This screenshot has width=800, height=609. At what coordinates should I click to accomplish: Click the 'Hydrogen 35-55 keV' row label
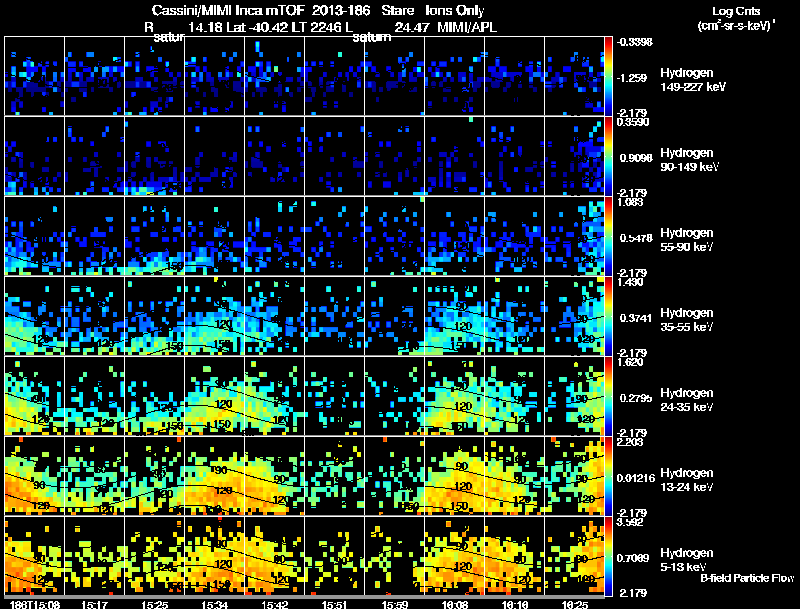tap(687, 320)
